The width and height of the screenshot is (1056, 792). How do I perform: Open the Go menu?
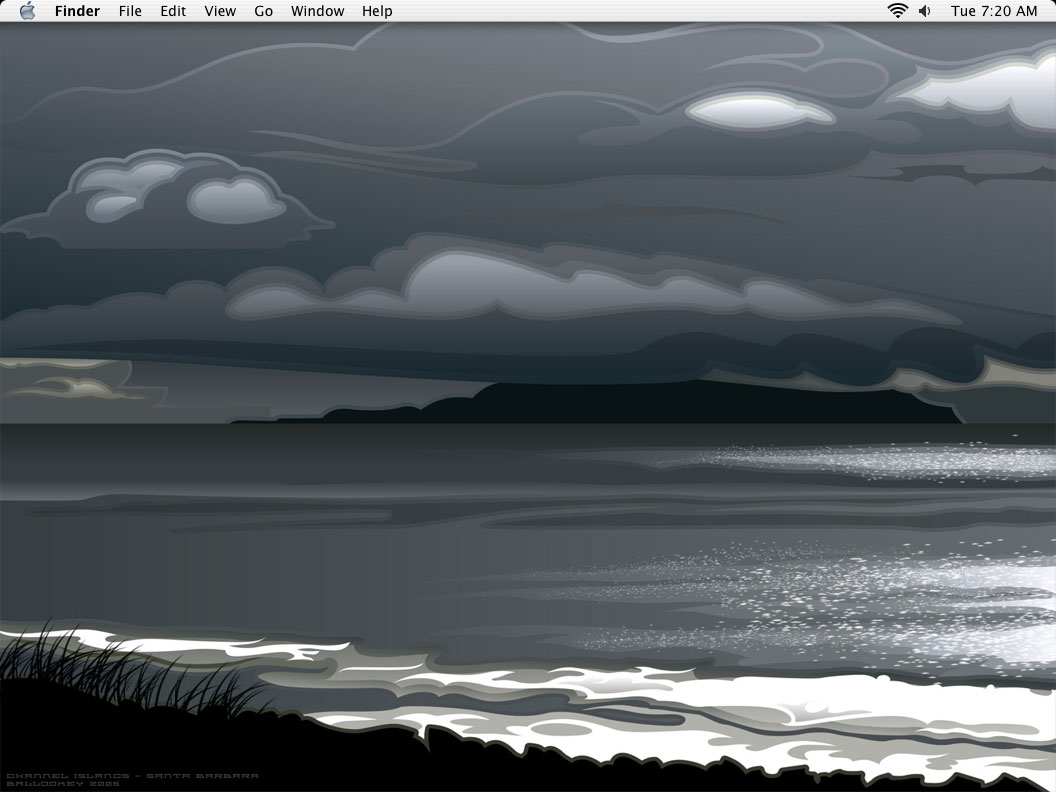click(263, 11)
